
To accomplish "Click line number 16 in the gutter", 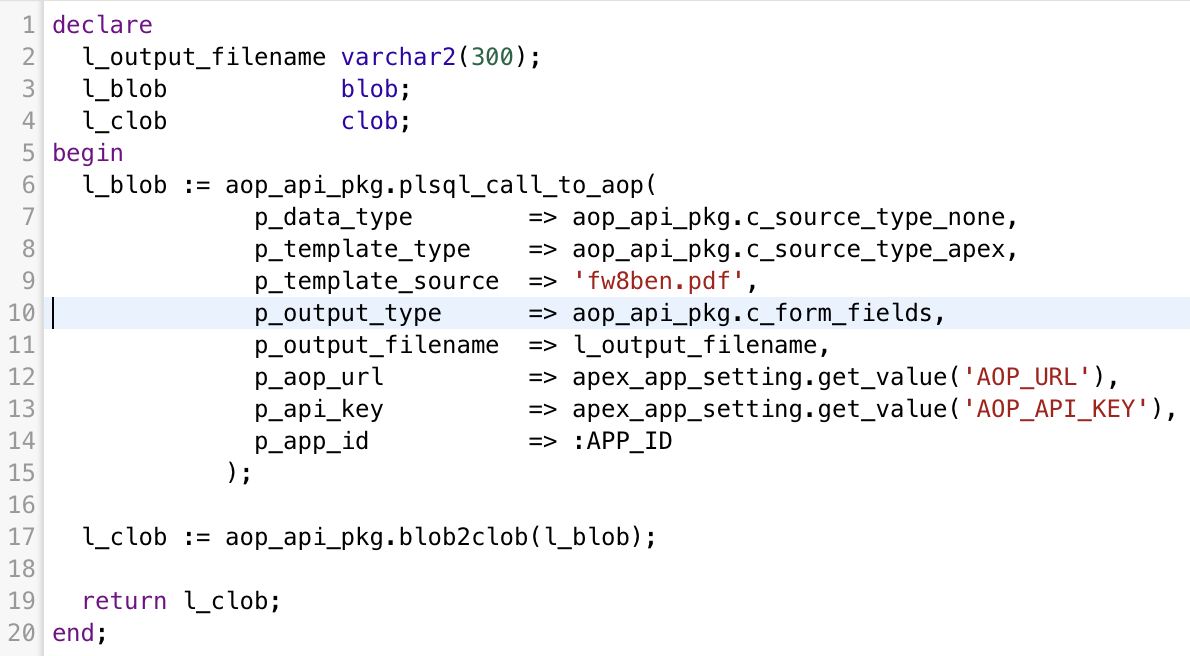I will click(x=22, y=505).
